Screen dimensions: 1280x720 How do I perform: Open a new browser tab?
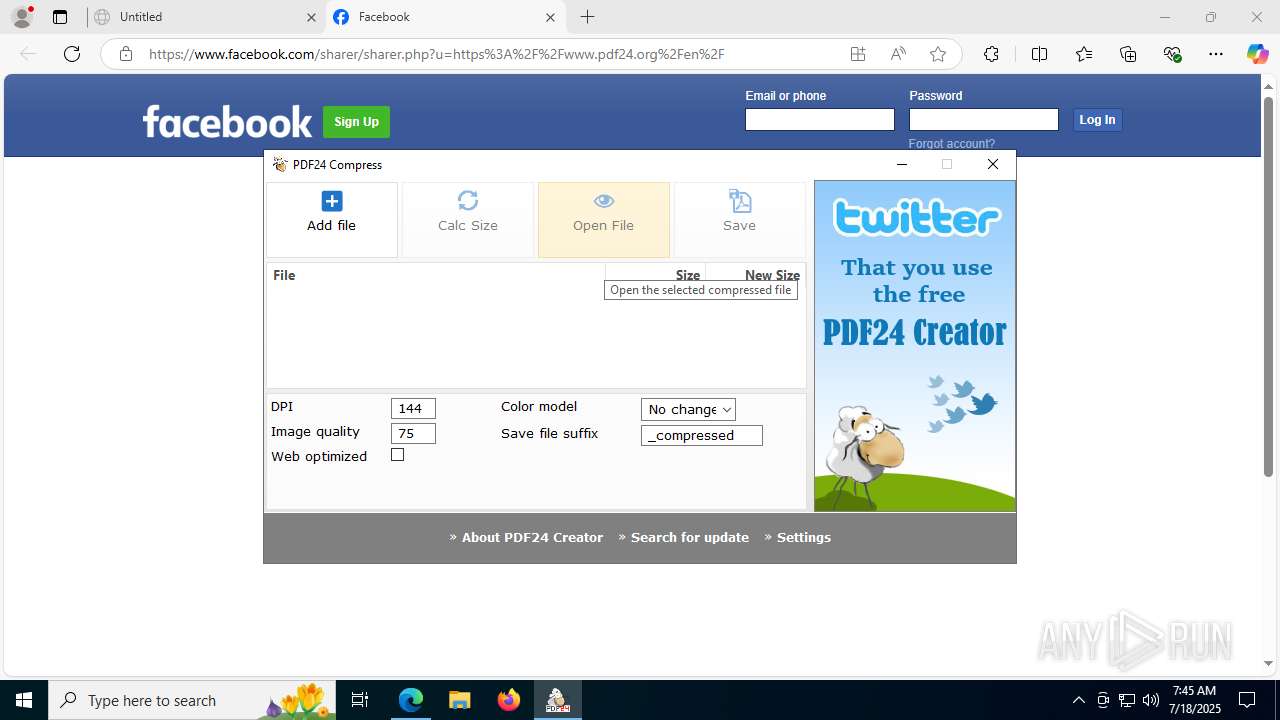point(588,17)
